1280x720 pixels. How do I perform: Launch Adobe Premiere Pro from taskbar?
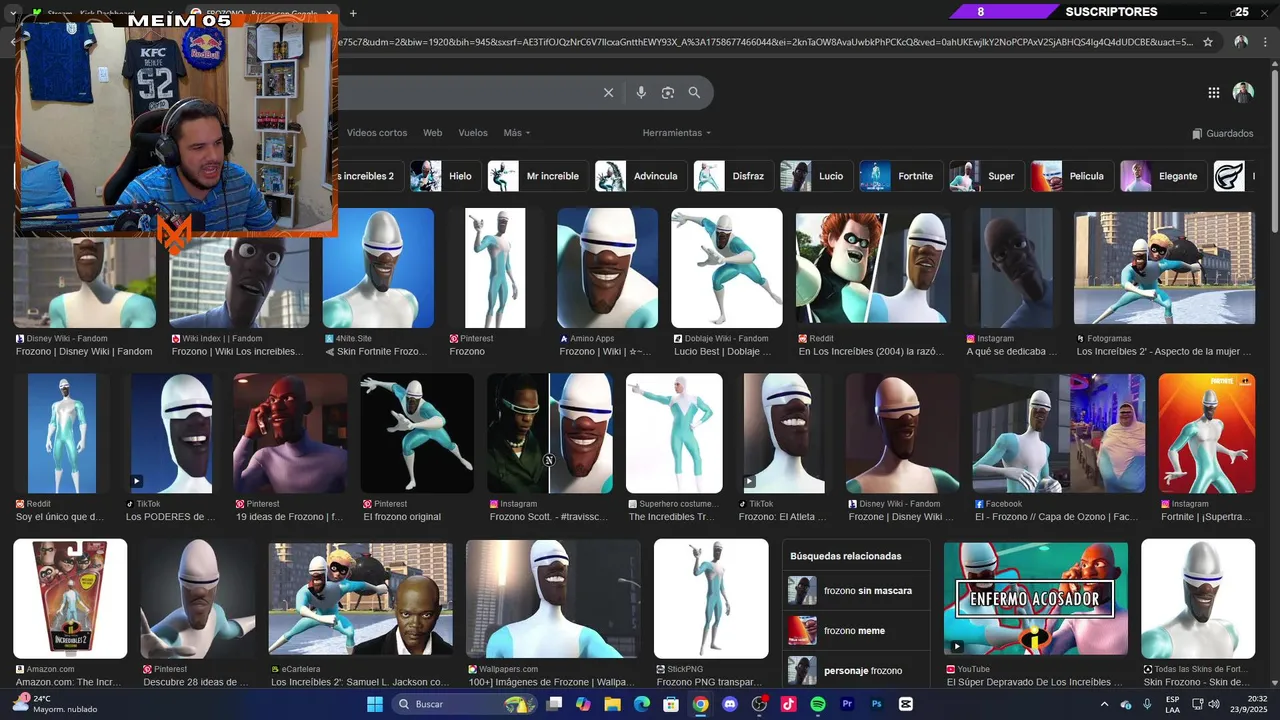847,704
